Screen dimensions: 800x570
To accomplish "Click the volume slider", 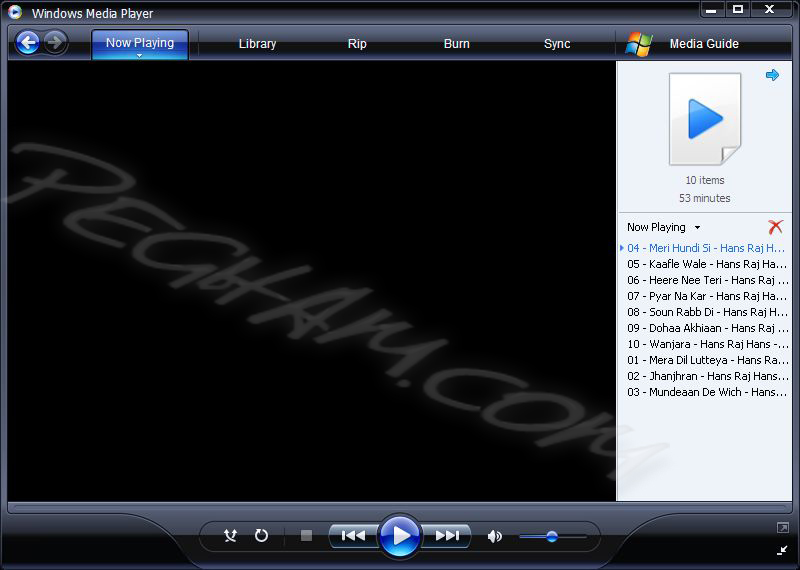I will tap(553, 536).
